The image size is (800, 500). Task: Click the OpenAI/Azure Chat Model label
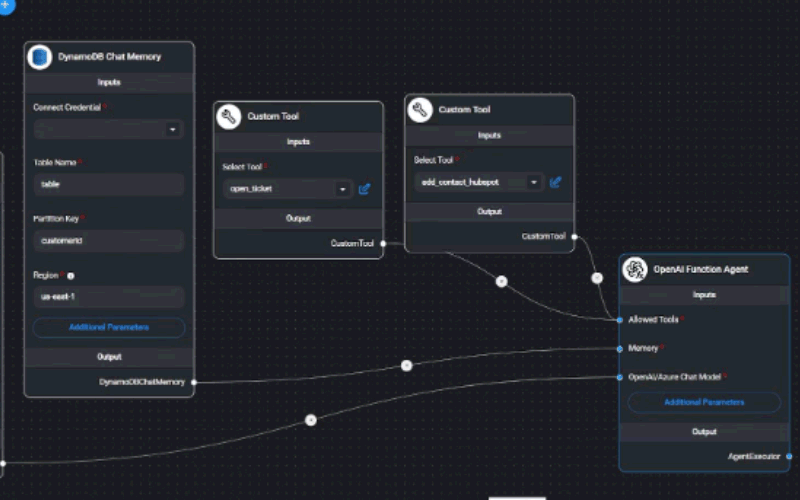pyautogui.click(x=674, y=378)
